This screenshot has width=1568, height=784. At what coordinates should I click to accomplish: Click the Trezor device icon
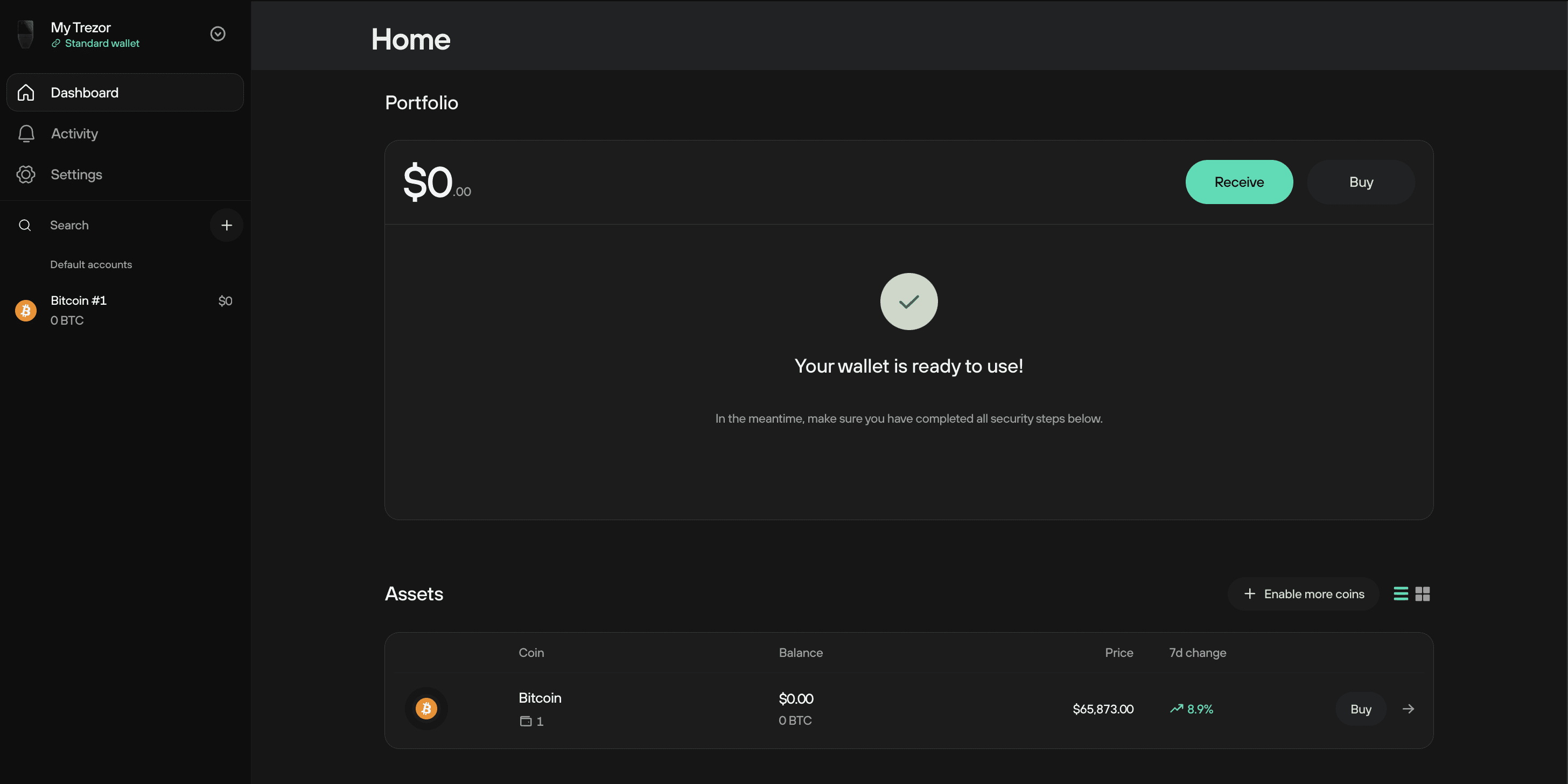[x=25, y=34]
